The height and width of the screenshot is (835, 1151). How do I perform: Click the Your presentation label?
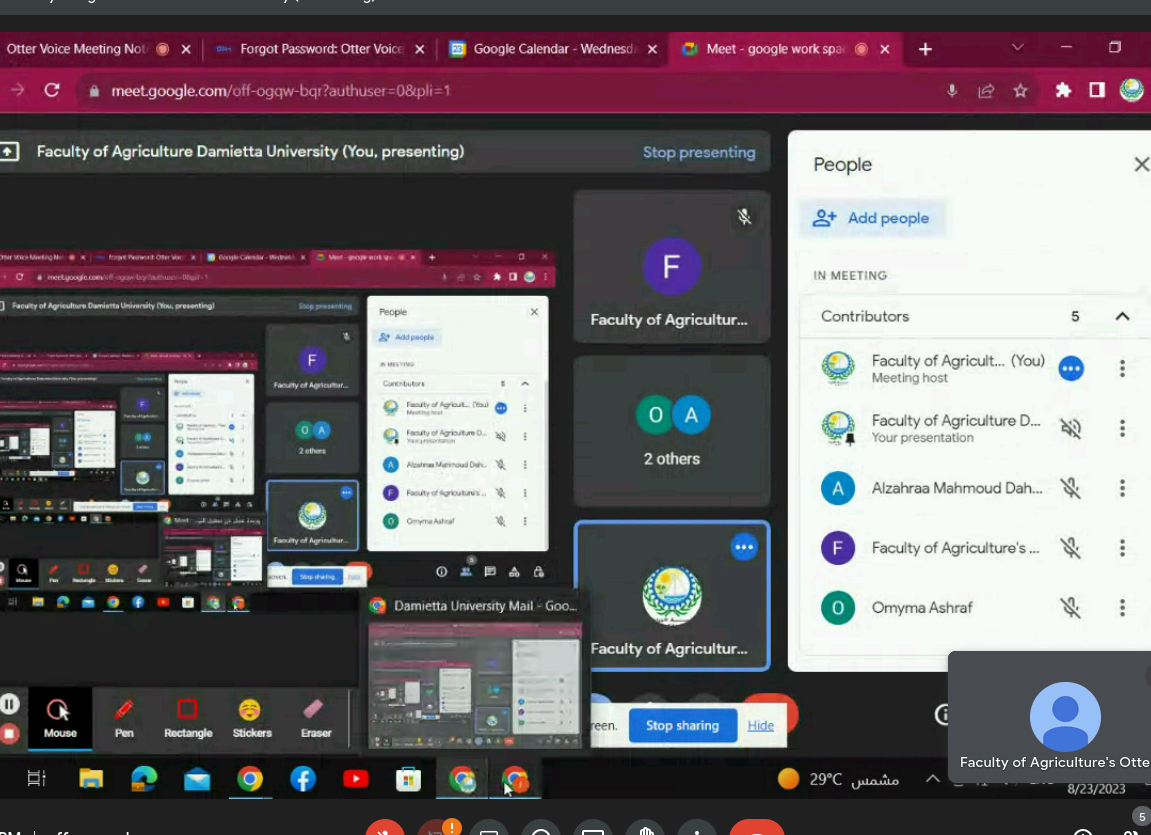tap(922, 438)
